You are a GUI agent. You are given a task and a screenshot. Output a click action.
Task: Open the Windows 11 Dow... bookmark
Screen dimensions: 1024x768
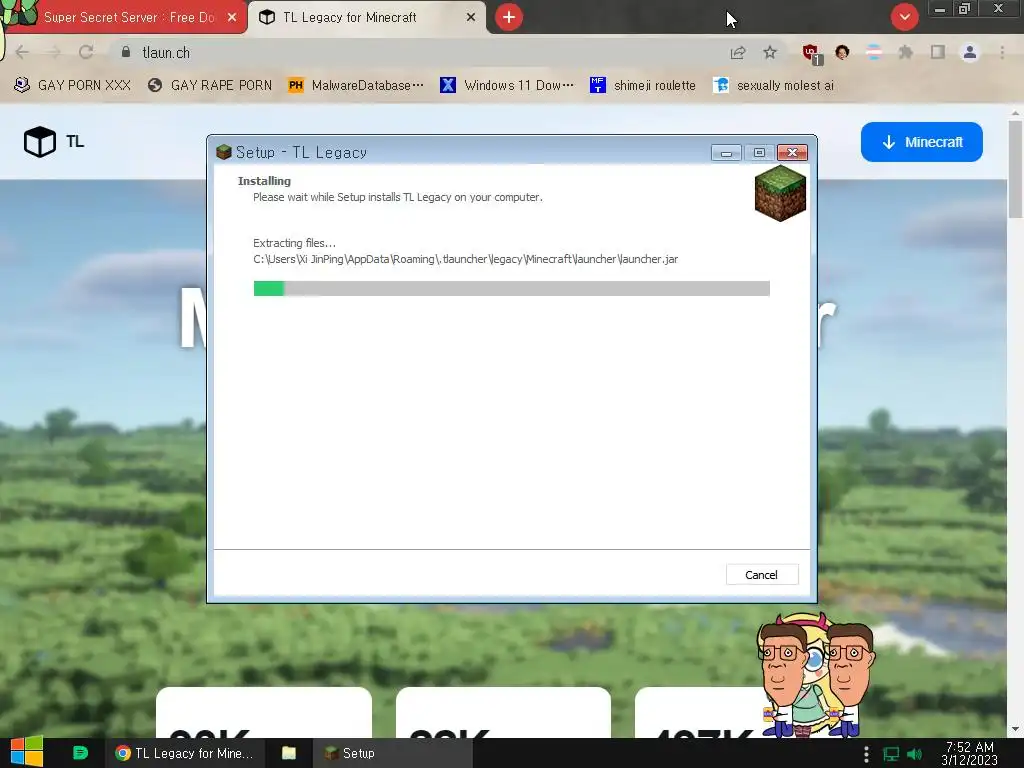tap(507, 85)
